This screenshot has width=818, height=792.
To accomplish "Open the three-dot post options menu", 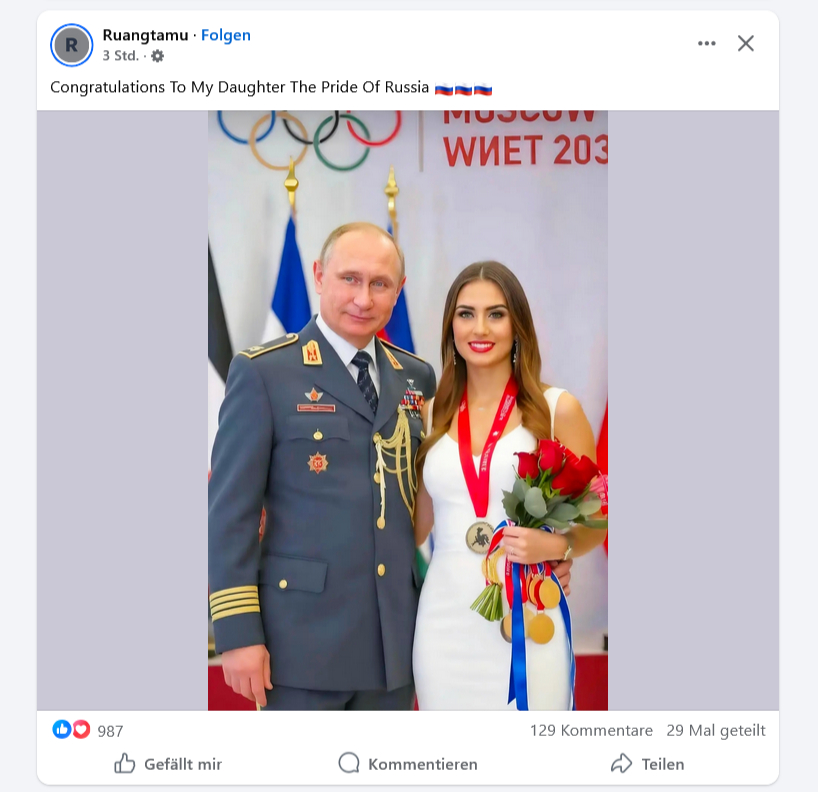I will tap(706, 43).
